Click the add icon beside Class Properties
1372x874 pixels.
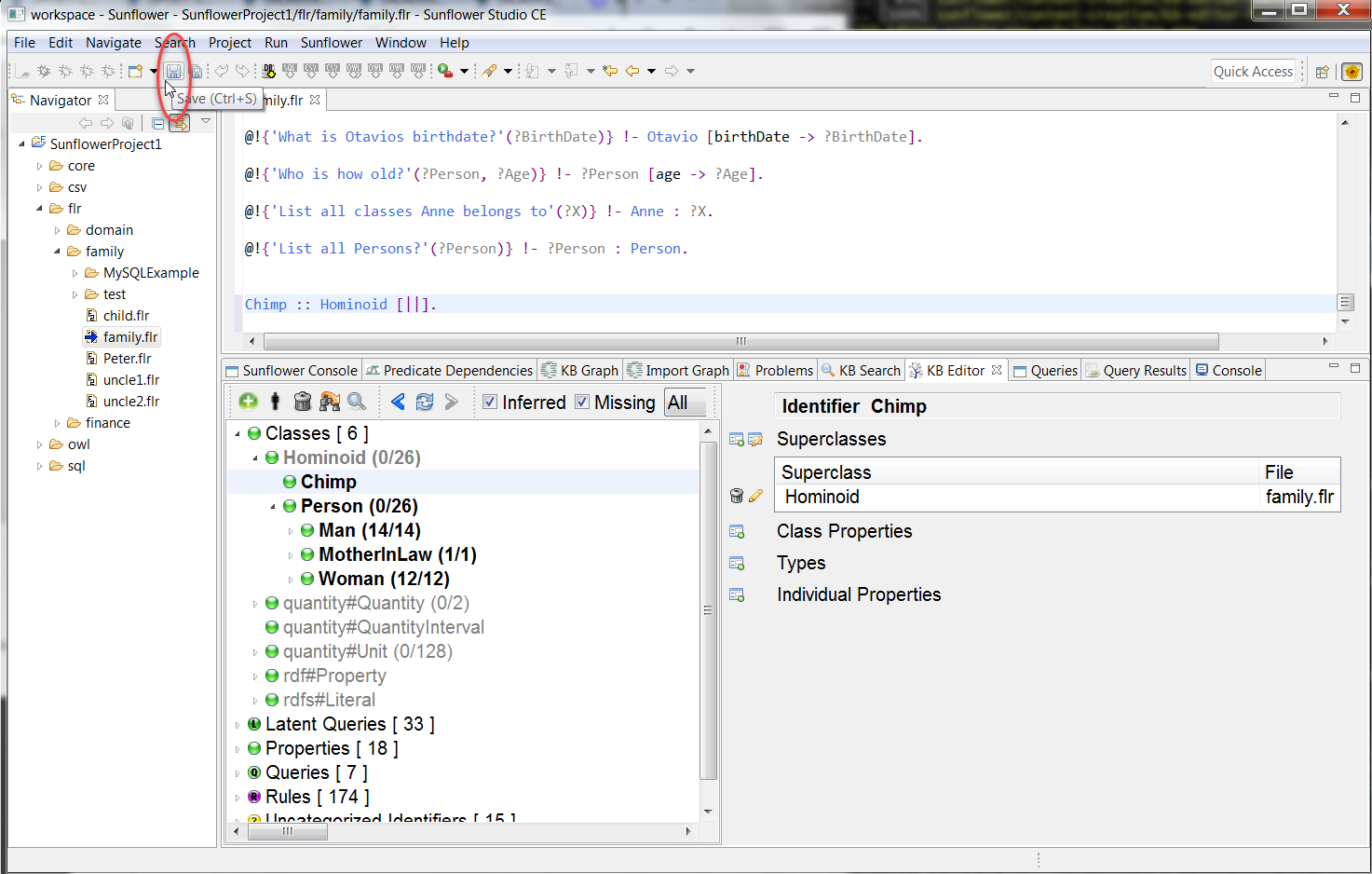737,532
